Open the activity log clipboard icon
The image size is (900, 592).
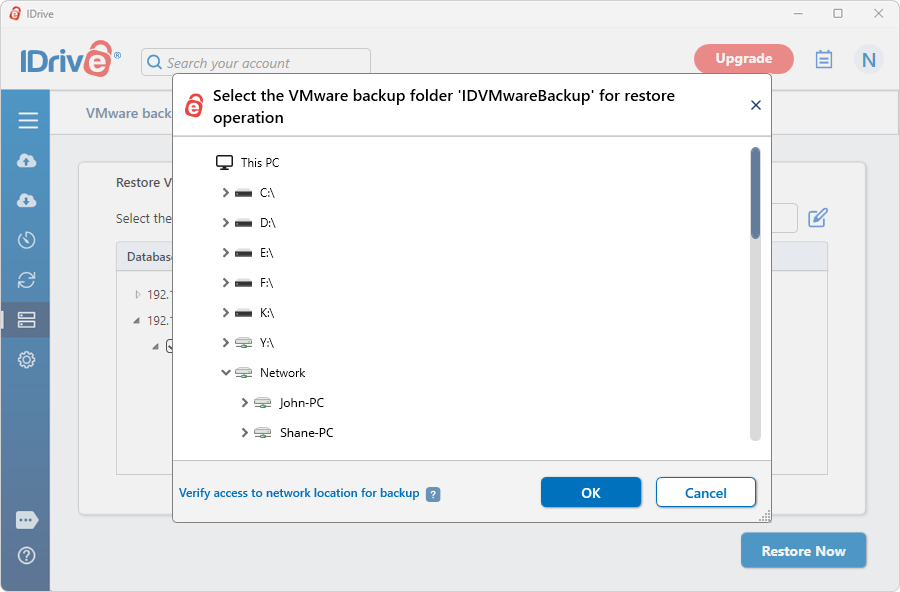click(824, 59)
